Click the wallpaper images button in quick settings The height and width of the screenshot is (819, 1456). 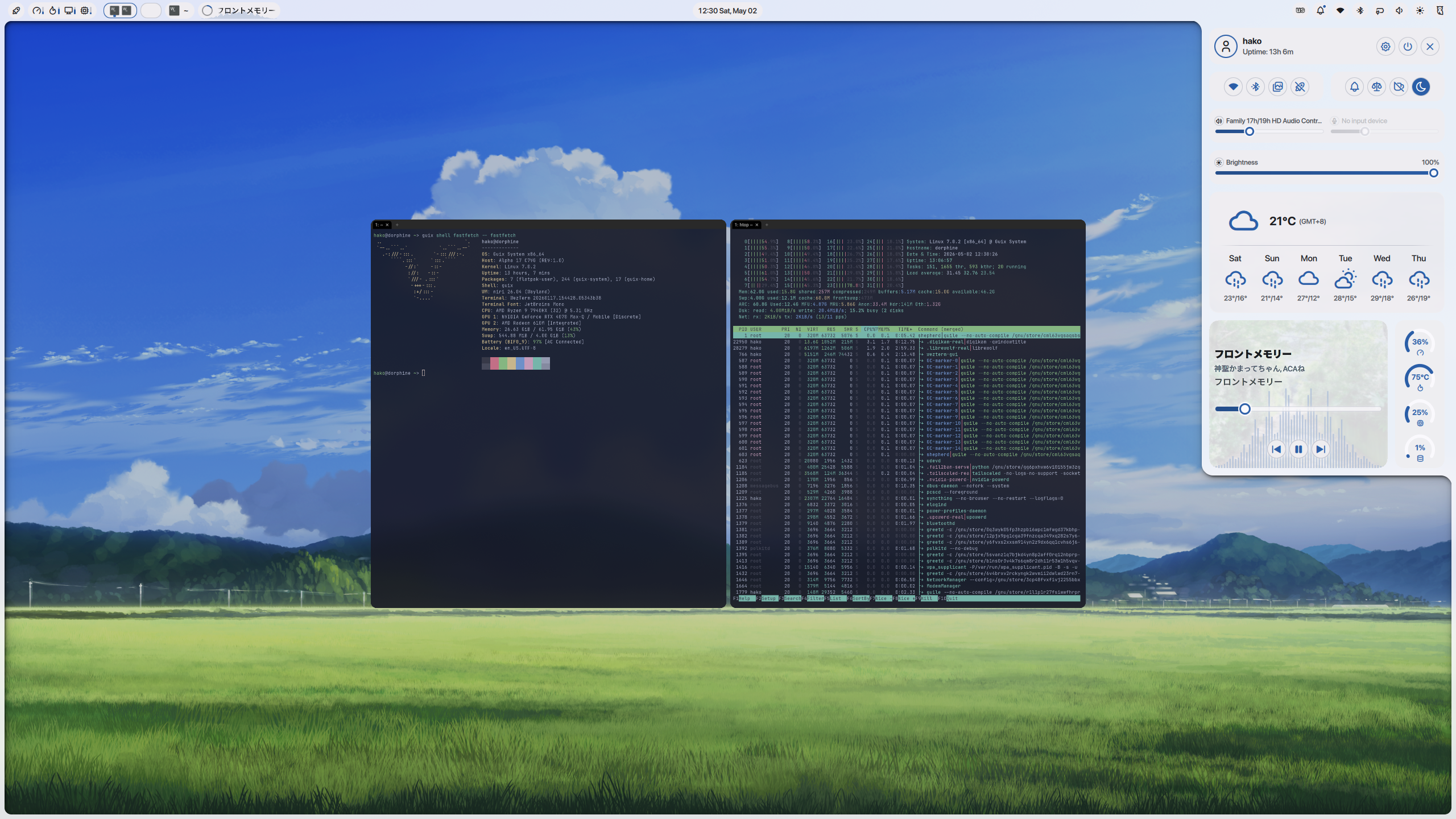1278,86
